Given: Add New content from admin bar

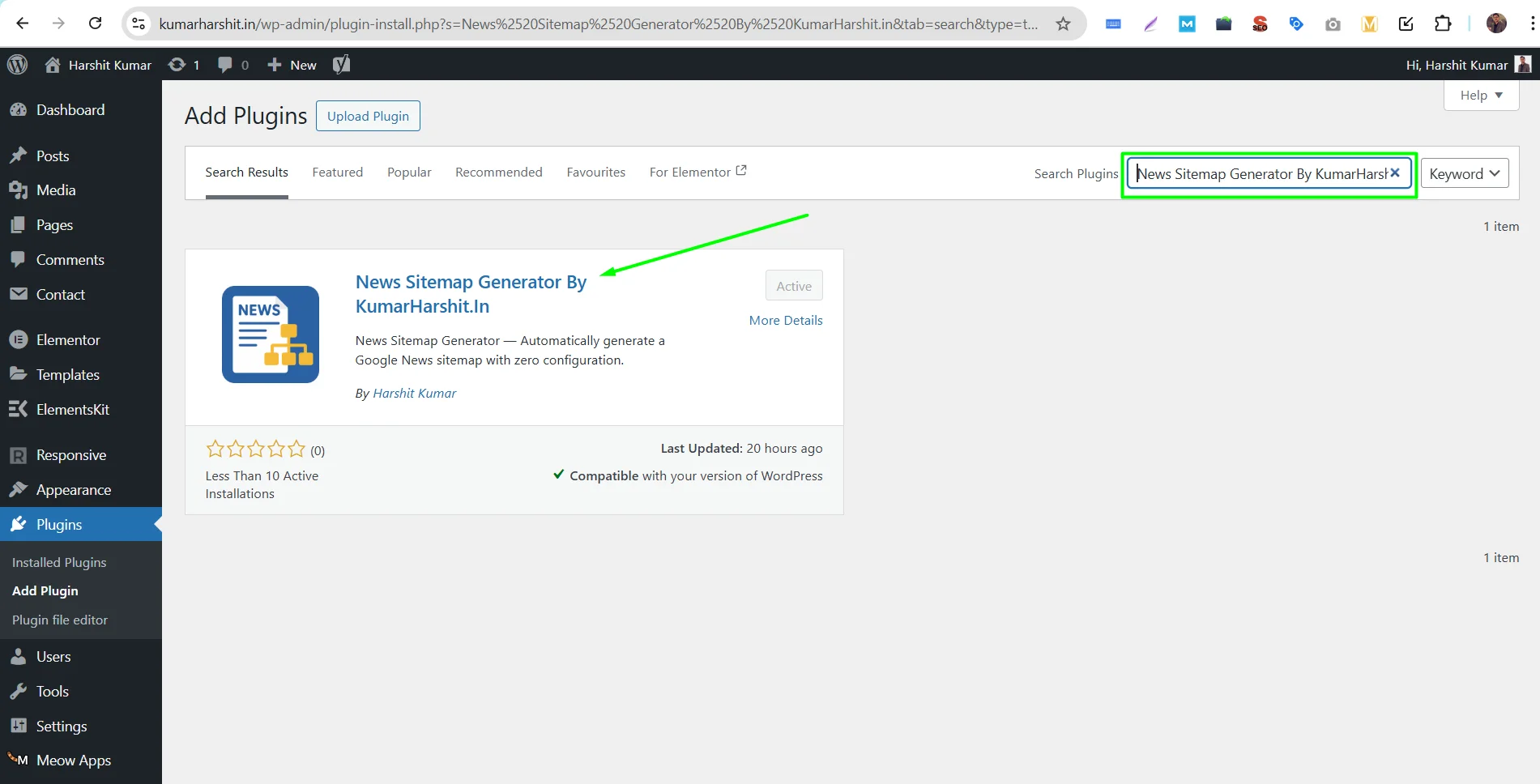Looking at the screenshot, I should pyautogui.click(x=292, y=65).
